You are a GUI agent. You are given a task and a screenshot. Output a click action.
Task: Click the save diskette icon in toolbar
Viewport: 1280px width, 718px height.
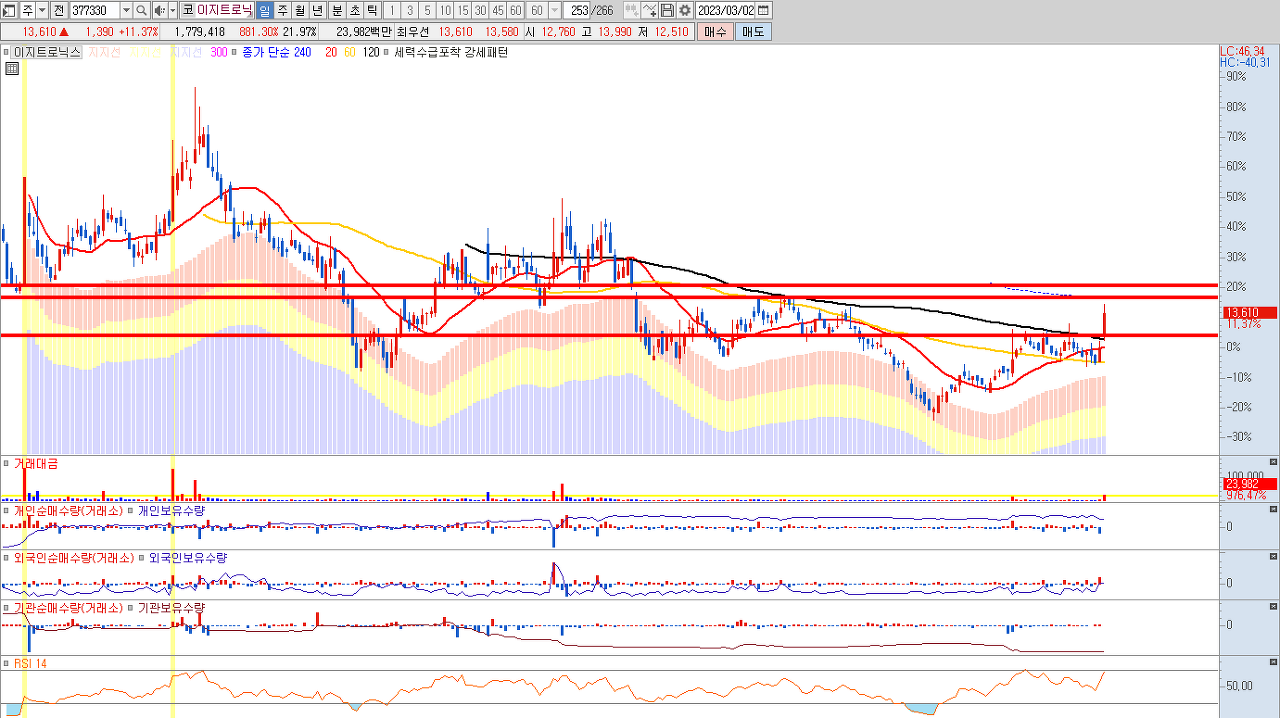coord(667,10)
